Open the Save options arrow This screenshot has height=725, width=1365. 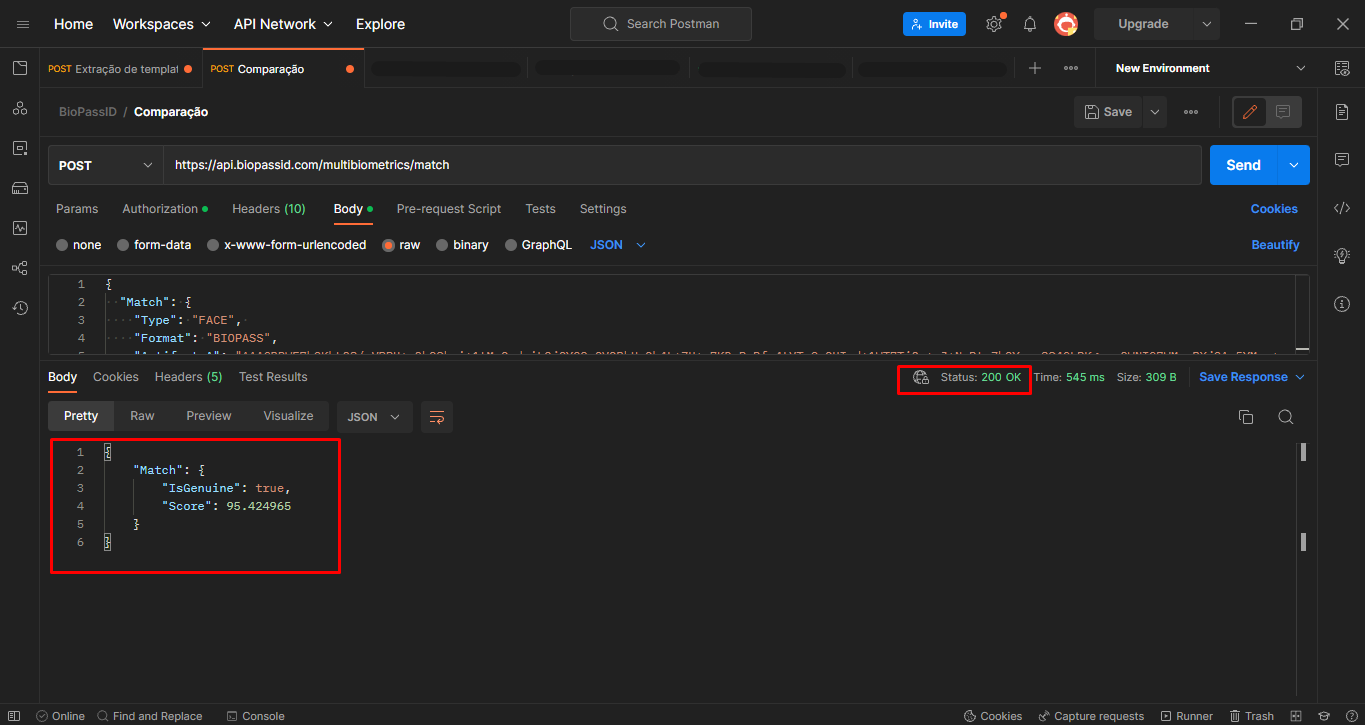(1155, 112)
